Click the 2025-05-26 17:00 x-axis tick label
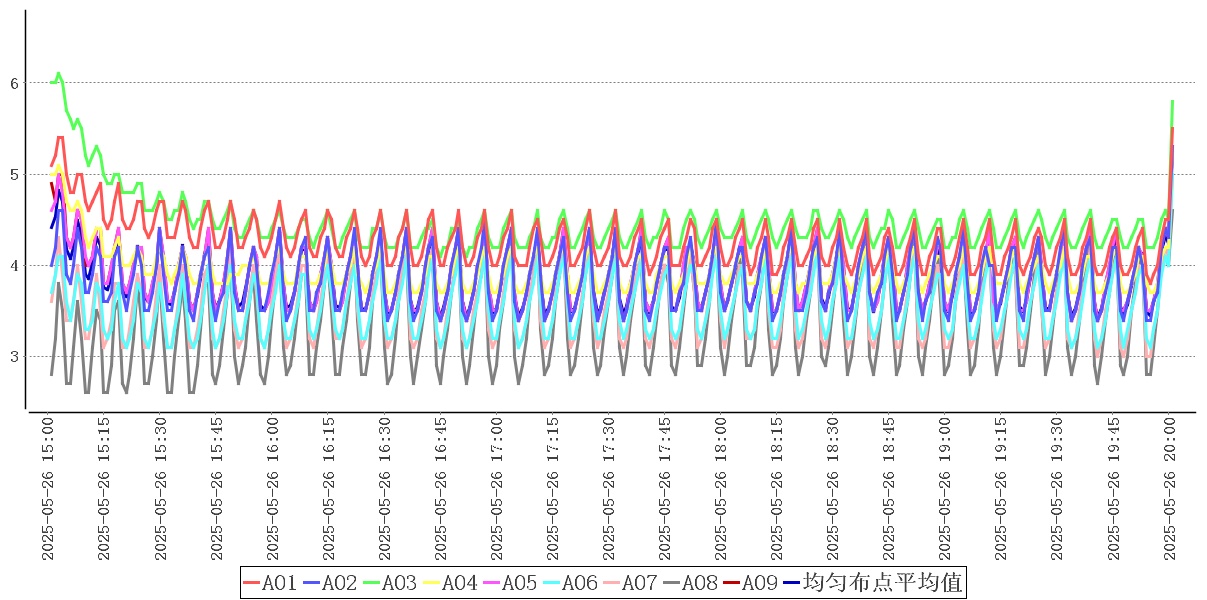Screen dimensions: 1207x600 tap(497, 490)
